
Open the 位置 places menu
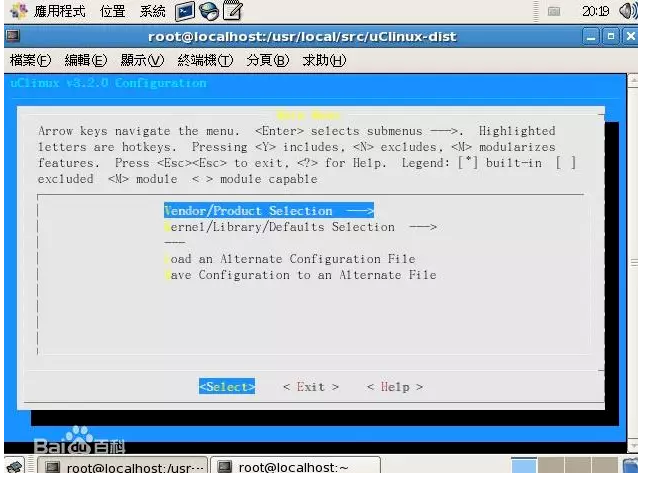click(x=113, y=12)
